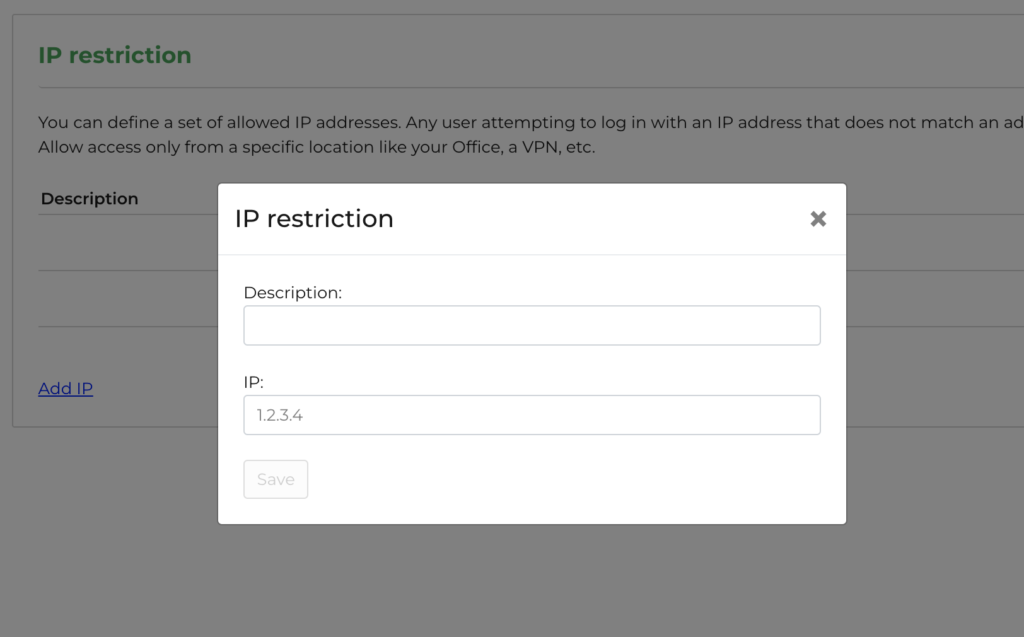Select the Description column header
Viewport: 1024px width, 637px height.
pos(89,198)
